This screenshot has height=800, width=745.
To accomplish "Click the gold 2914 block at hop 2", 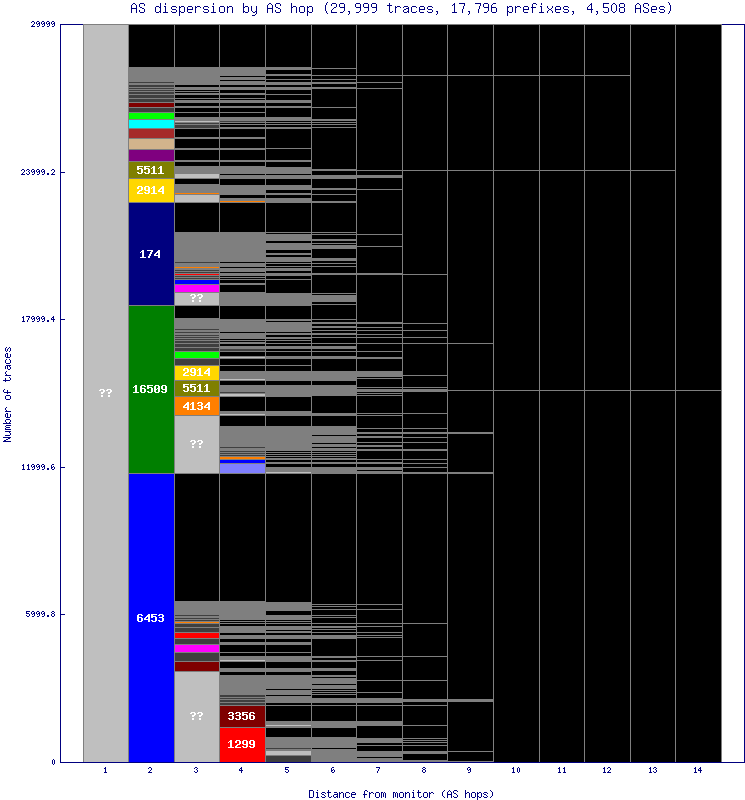I will (x=151, y=190).
